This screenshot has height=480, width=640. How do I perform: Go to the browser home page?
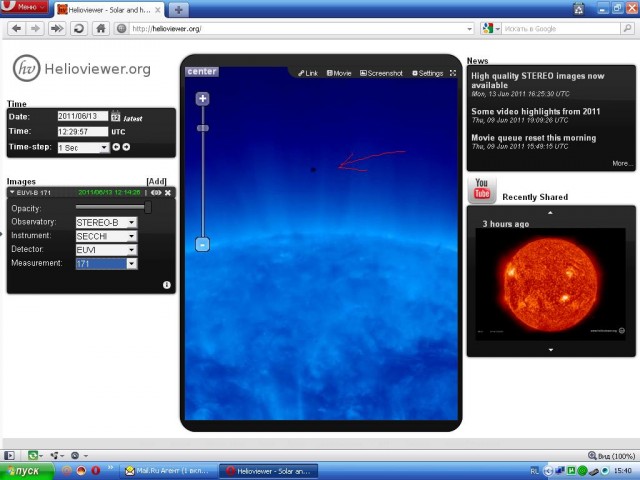101,29
